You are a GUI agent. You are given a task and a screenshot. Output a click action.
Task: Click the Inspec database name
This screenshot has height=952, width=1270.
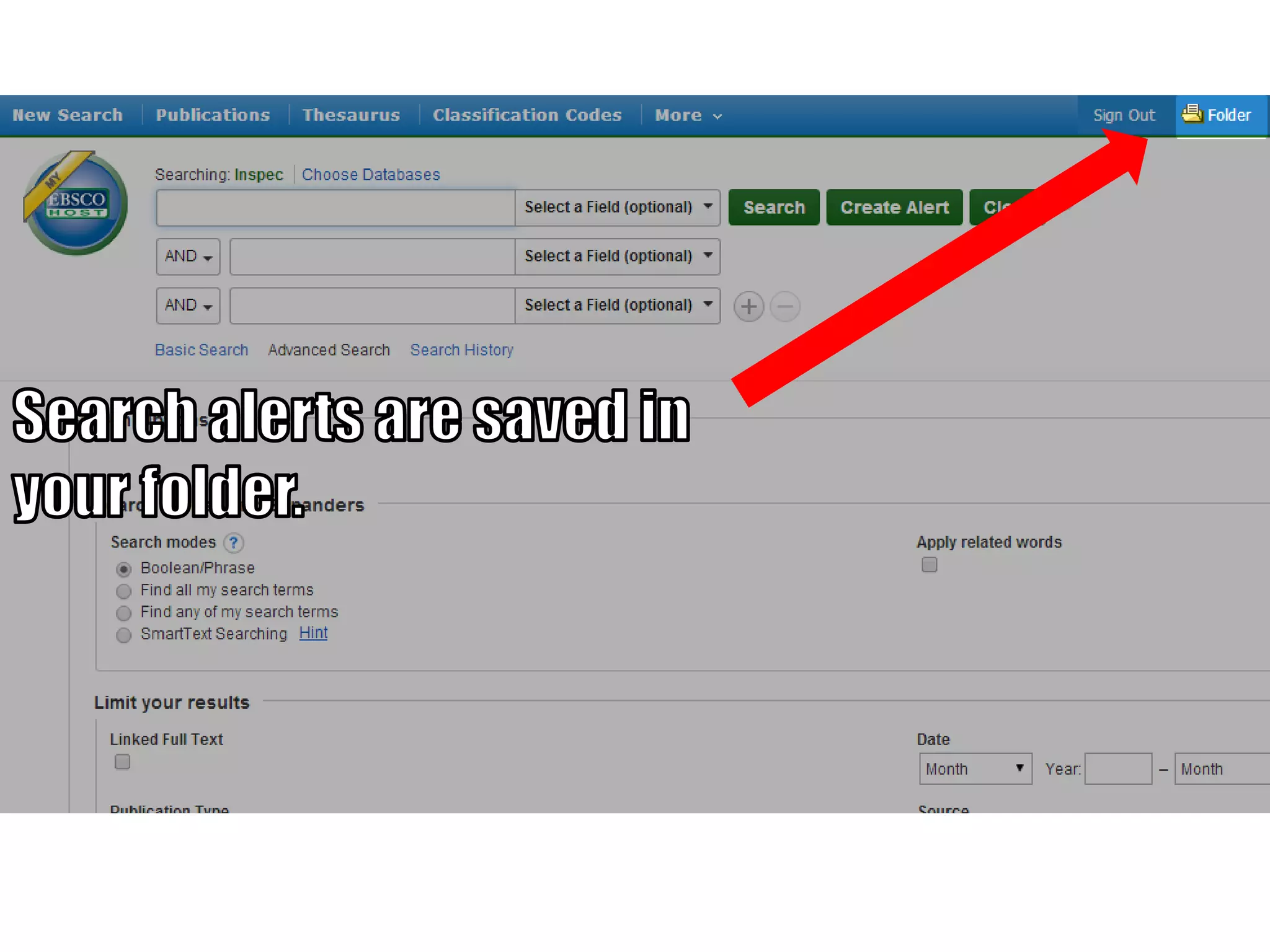[259, 175]
